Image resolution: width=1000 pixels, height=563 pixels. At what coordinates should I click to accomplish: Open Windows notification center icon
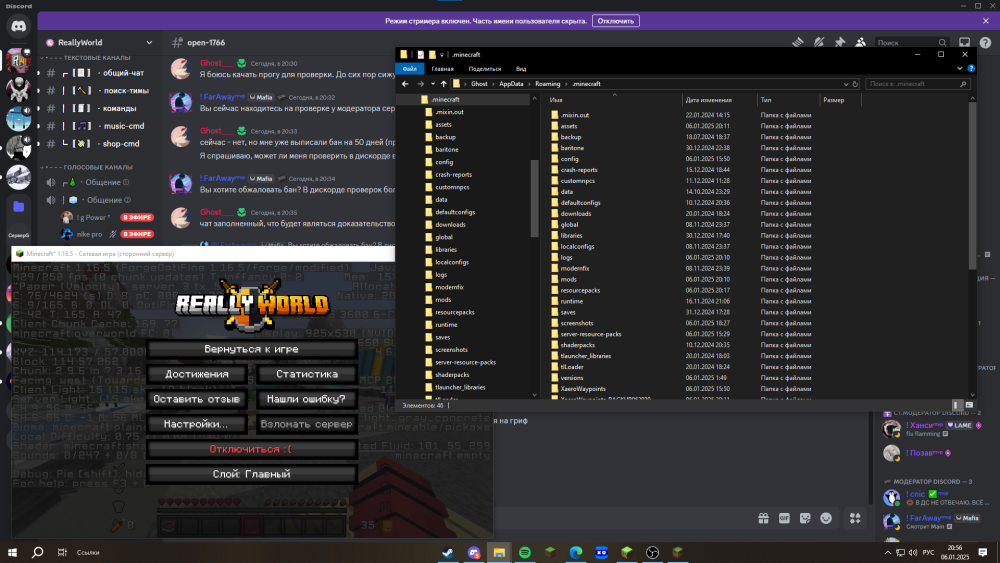(983, 552)
